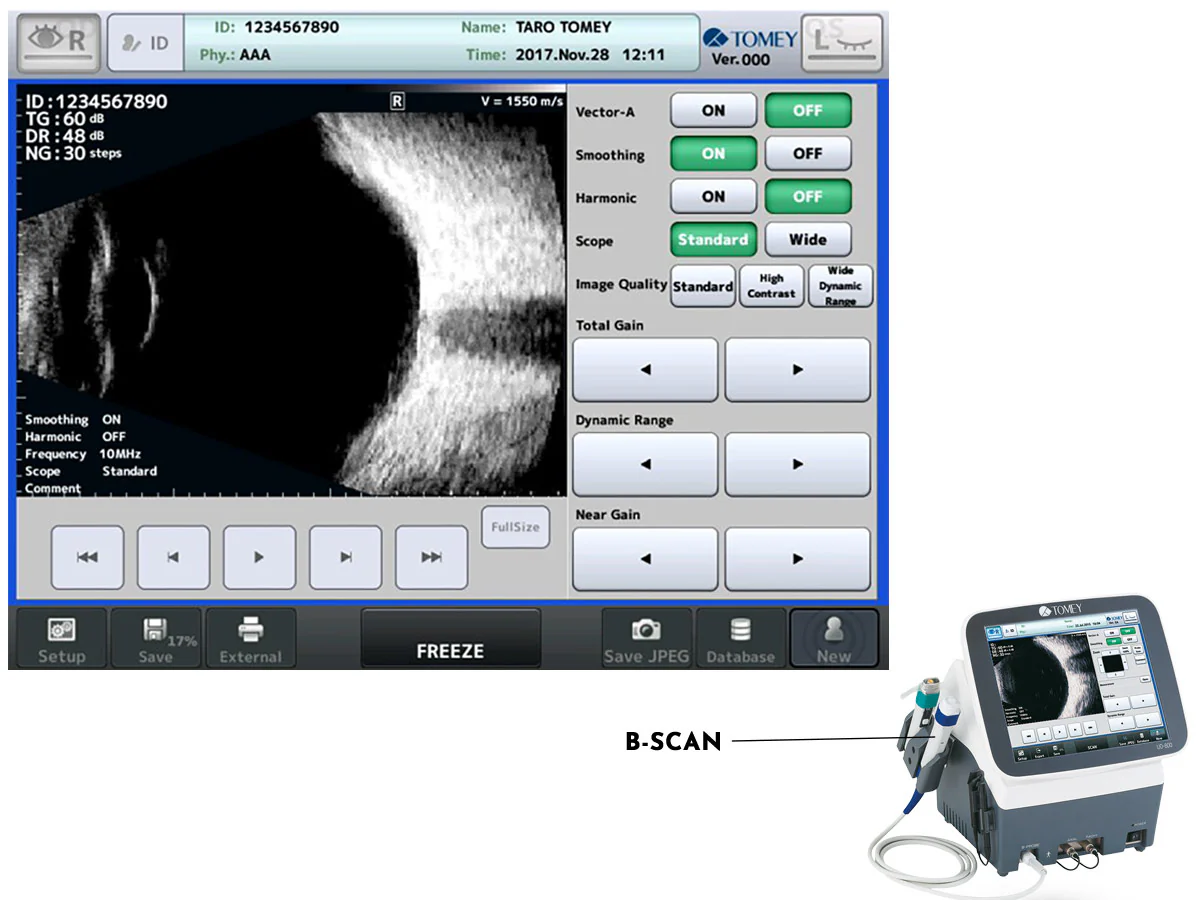This screenshot has height=900, width=1200.
Task: Increase Total Gain with right arrow
Action: pyautogui.click(x=797, y=370)
